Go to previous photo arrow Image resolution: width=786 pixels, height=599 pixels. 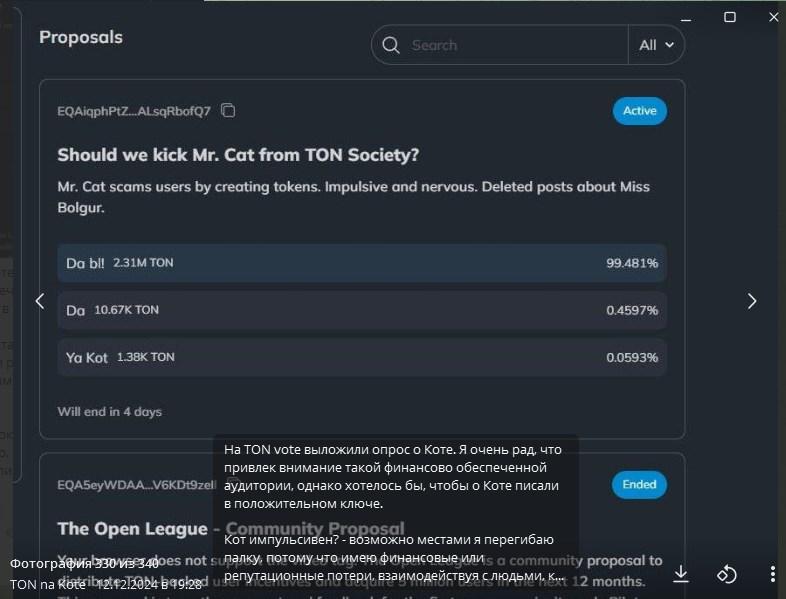coord(40,301)
